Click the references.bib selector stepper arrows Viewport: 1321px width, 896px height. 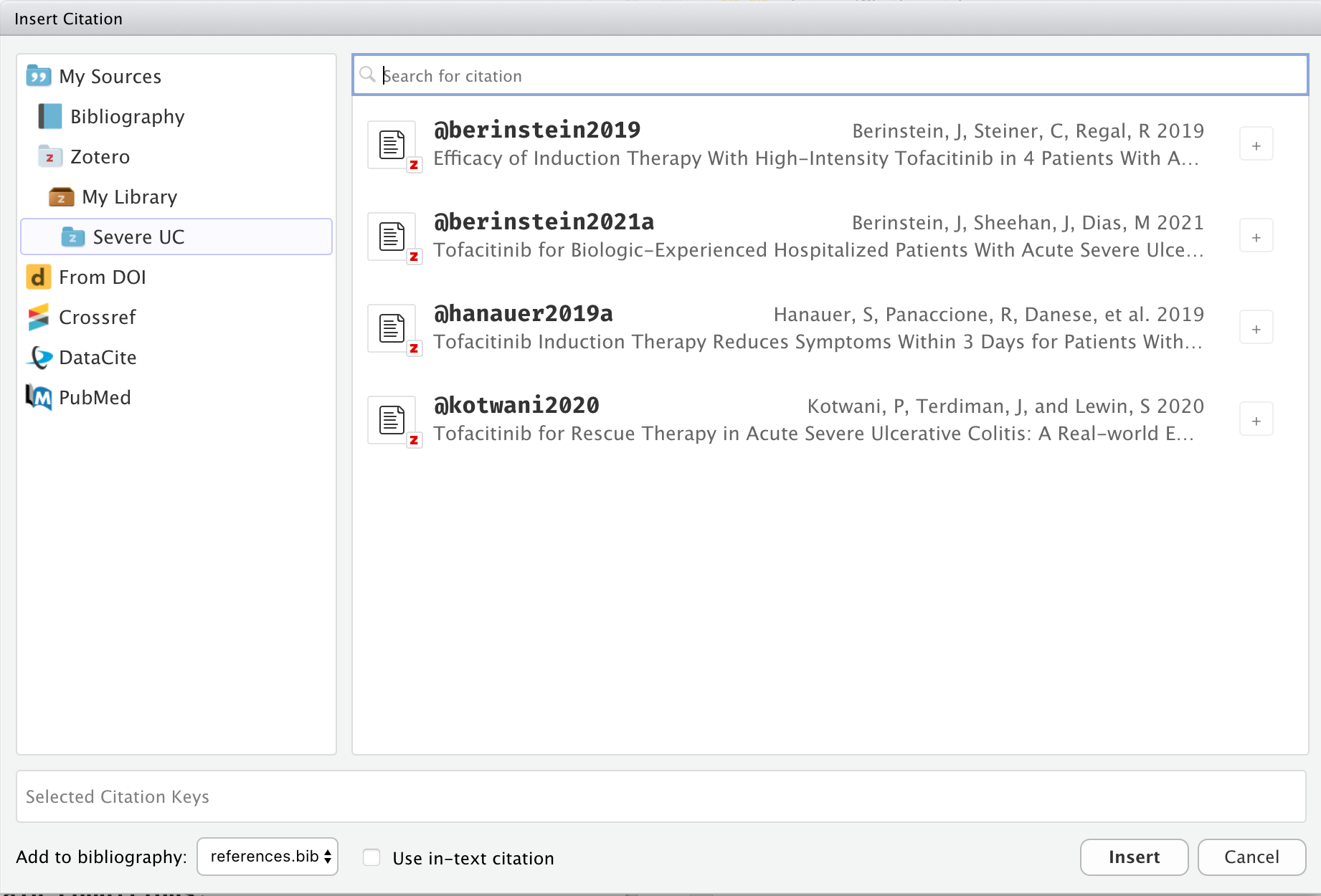(326, 856)
